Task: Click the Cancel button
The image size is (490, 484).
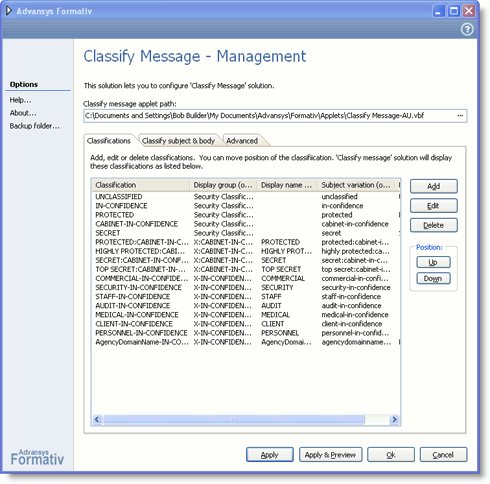Action: click(x=443, y=455)
